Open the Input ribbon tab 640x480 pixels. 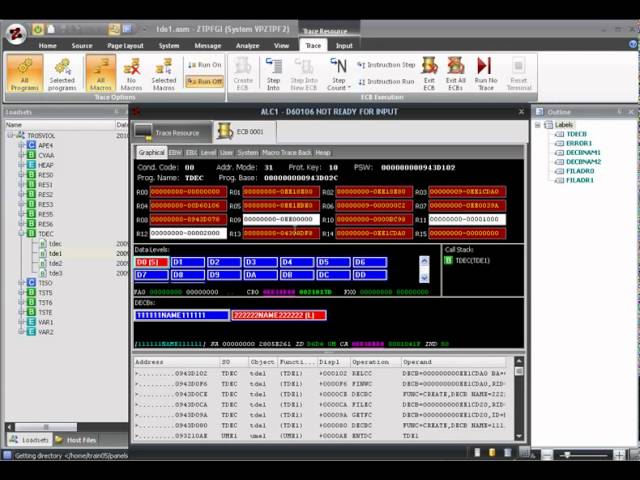click(x=344, y=46)
